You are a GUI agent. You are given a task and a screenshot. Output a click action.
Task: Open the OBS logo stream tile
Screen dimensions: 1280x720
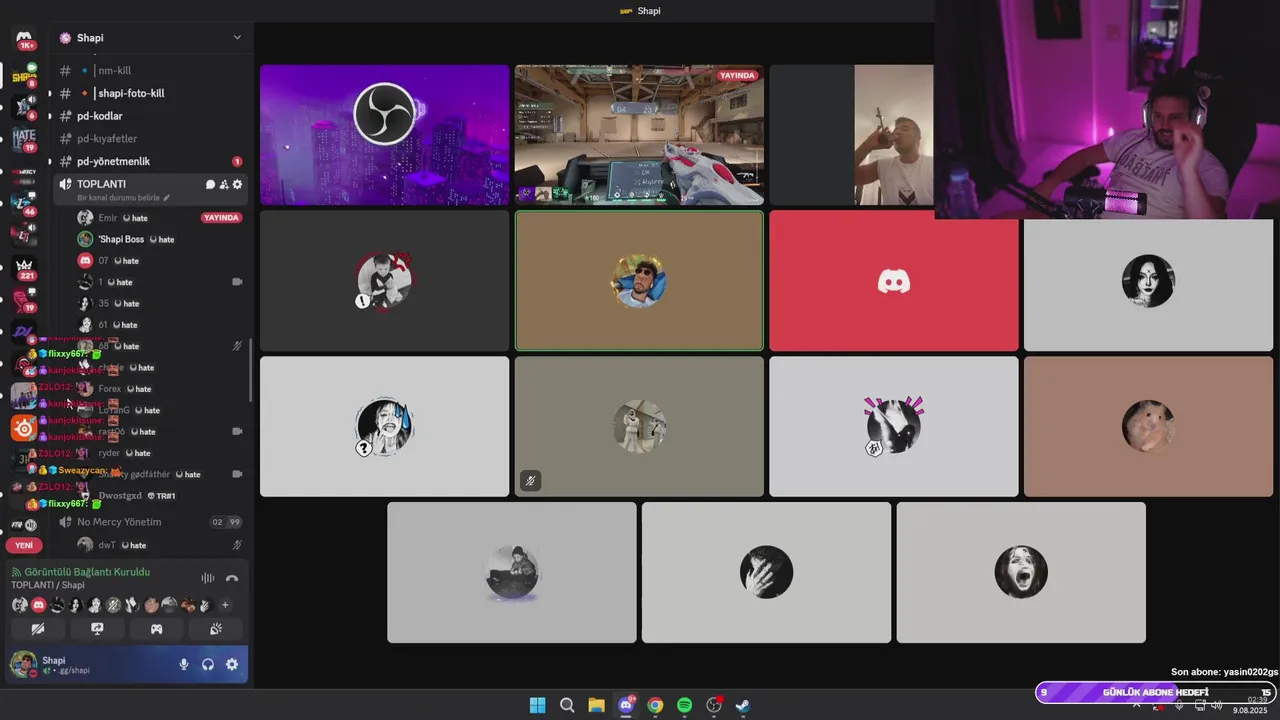click(385, 135)
